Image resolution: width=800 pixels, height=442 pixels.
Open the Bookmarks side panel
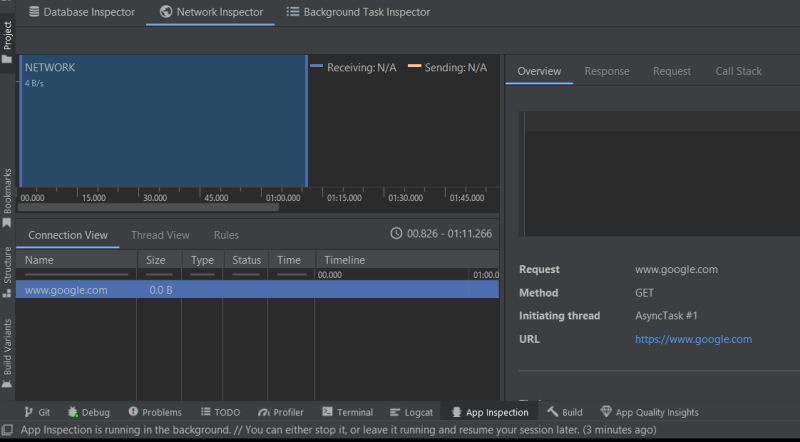7,198
